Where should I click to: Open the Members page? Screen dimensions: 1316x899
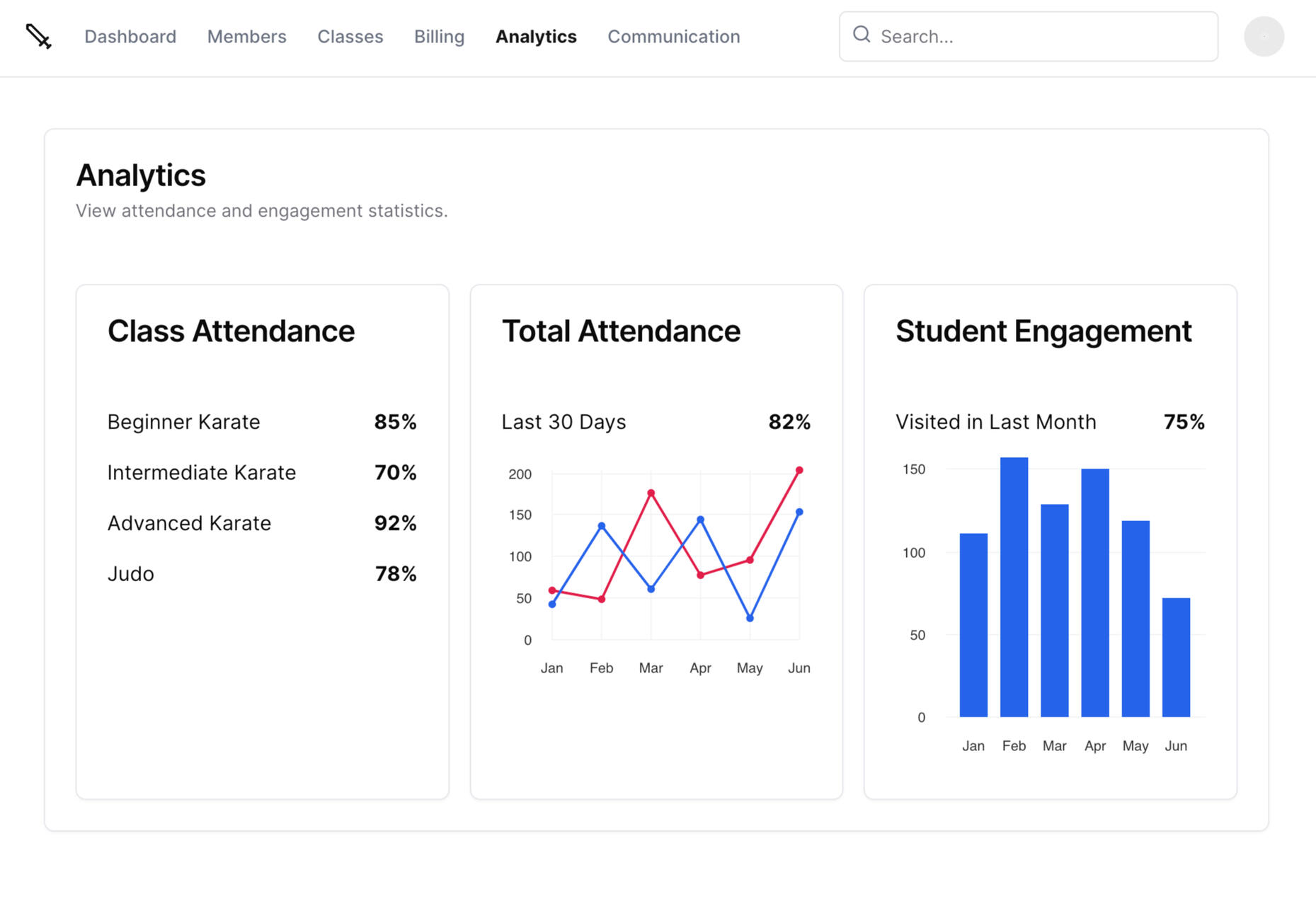(246, 36)
